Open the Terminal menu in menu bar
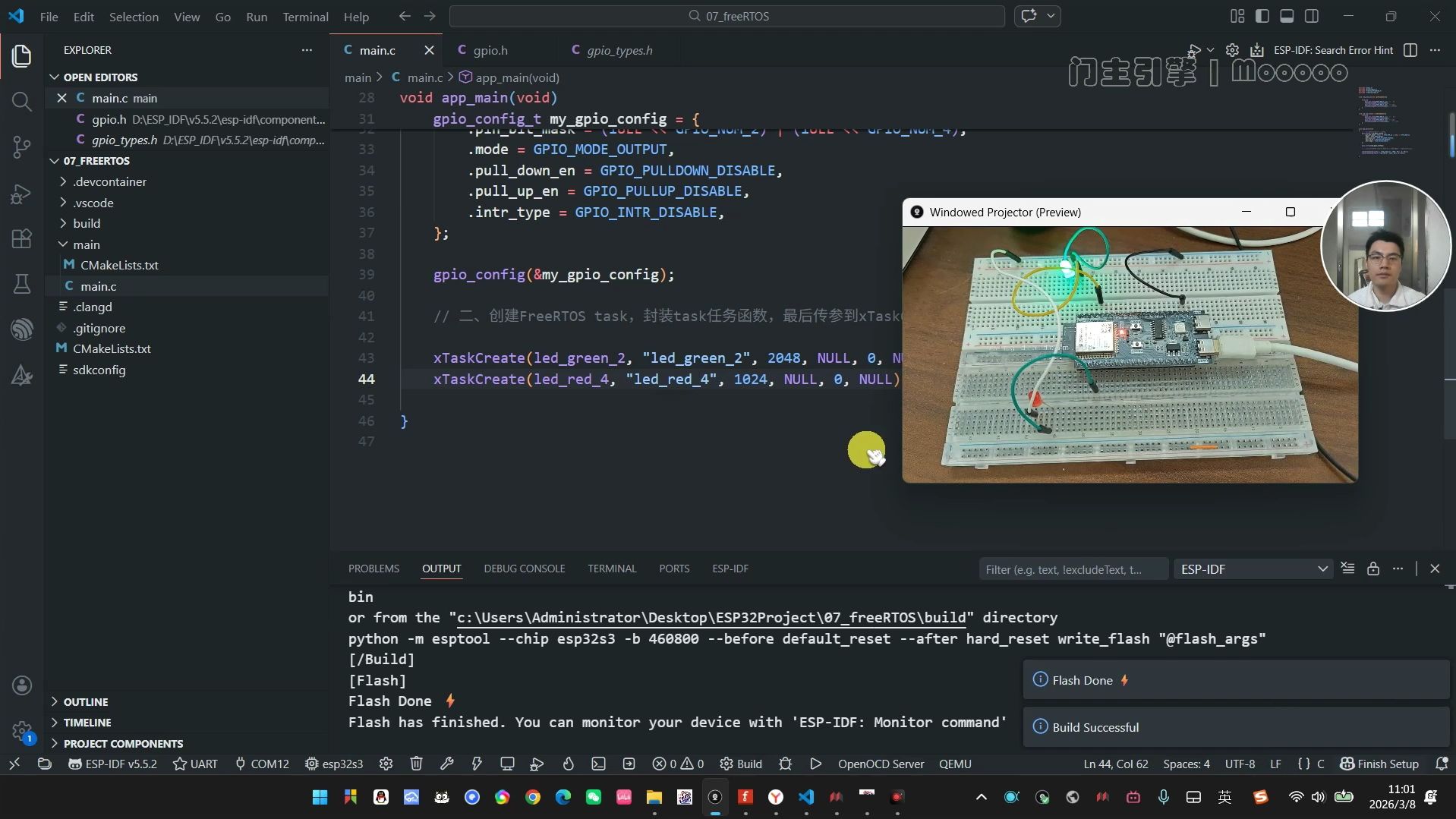Screen dimensions: 1456x819 tap(305, 16)
